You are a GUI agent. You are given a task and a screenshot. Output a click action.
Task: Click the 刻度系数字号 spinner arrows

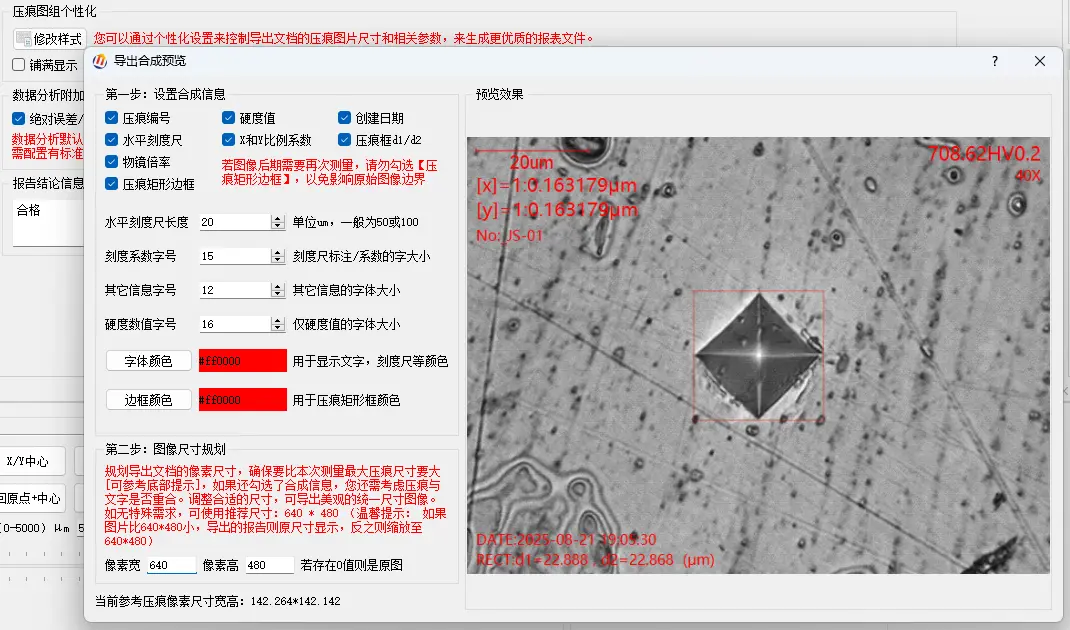pyautogui.click(x=278, y=257)
